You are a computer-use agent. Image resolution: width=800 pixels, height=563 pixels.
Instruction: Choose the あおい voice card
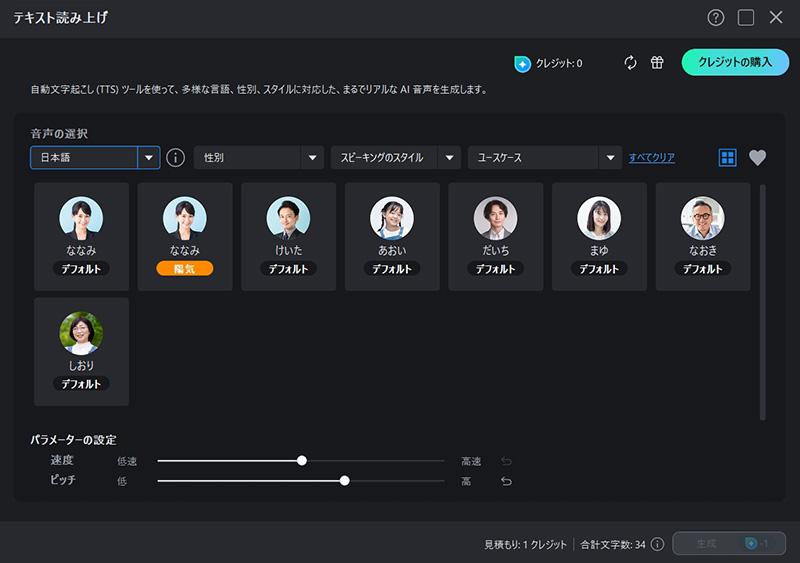click(x=392, y=237)
